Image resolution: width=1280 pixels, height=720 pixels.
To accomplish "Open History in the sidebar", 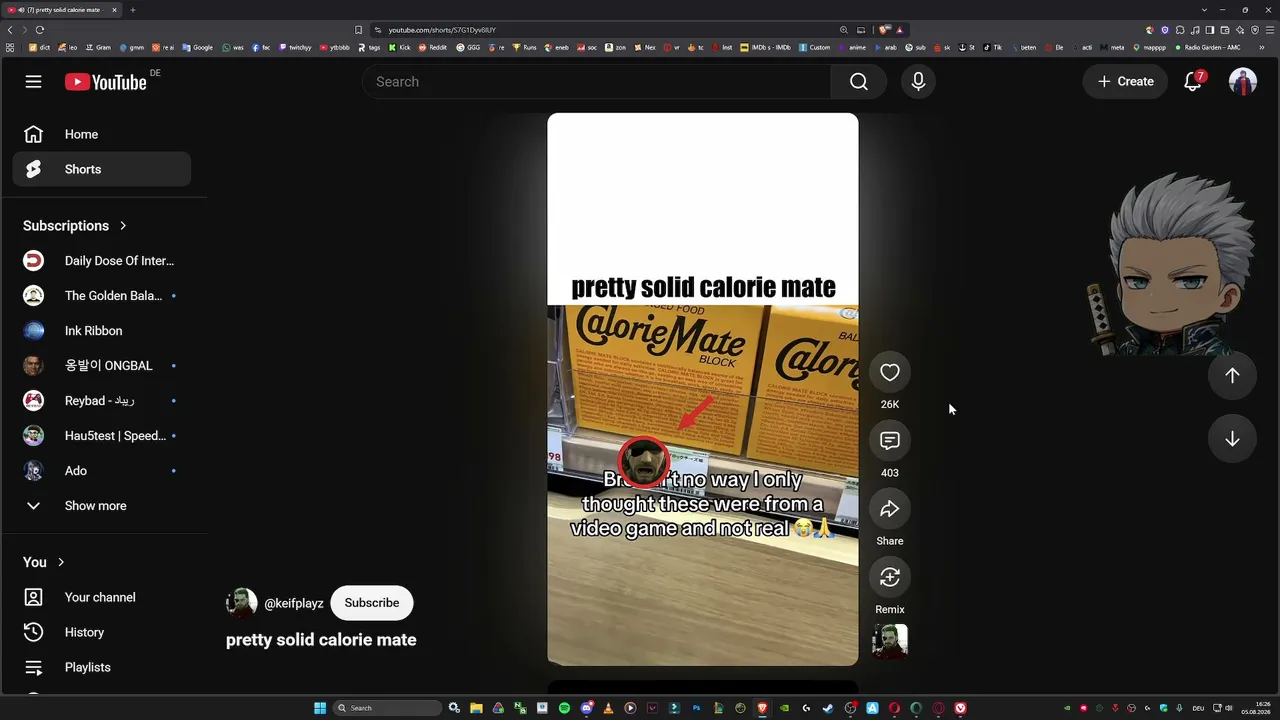I will pos(101,632).
